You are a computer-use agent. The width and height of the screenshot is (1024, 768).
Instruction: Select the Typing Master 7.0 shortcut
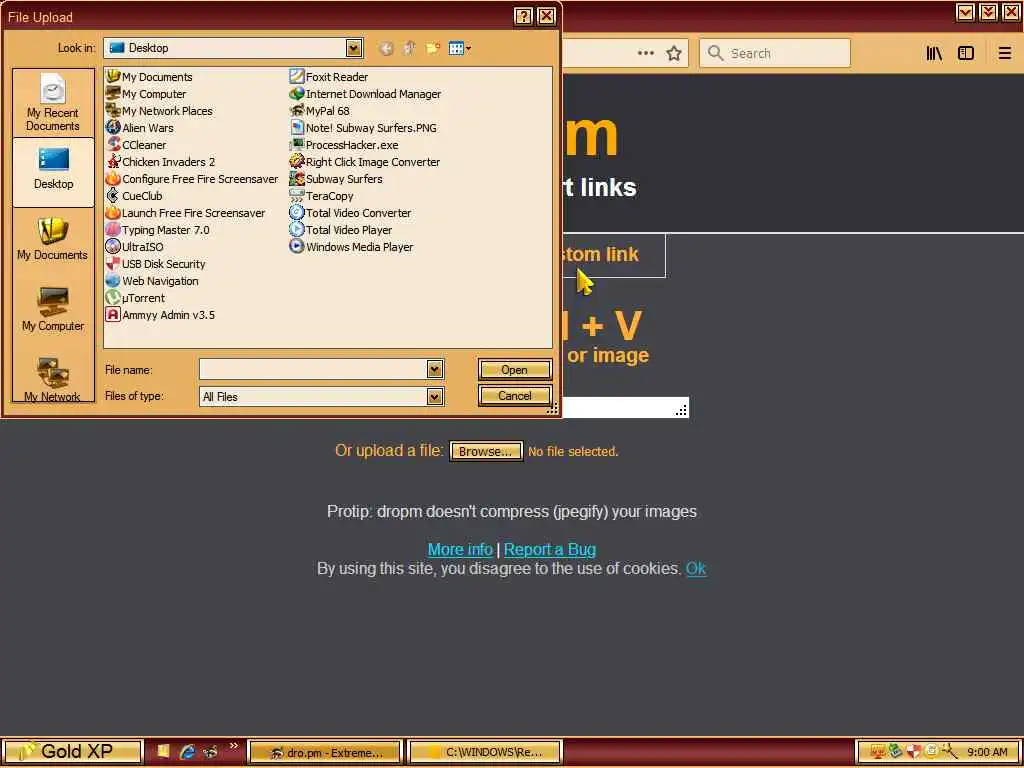click(158, 230)
